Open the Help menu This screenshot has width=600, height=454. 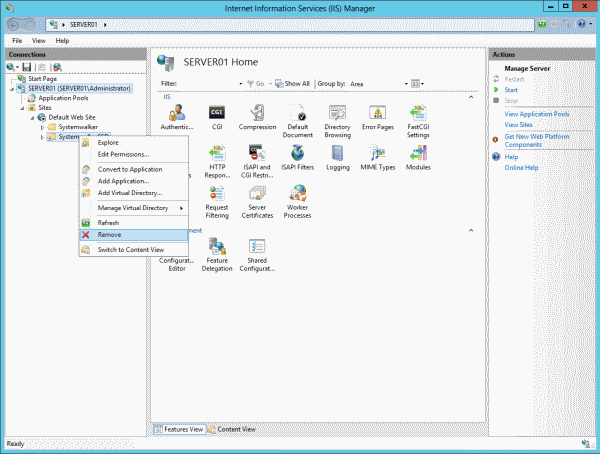tap(62, 41)
